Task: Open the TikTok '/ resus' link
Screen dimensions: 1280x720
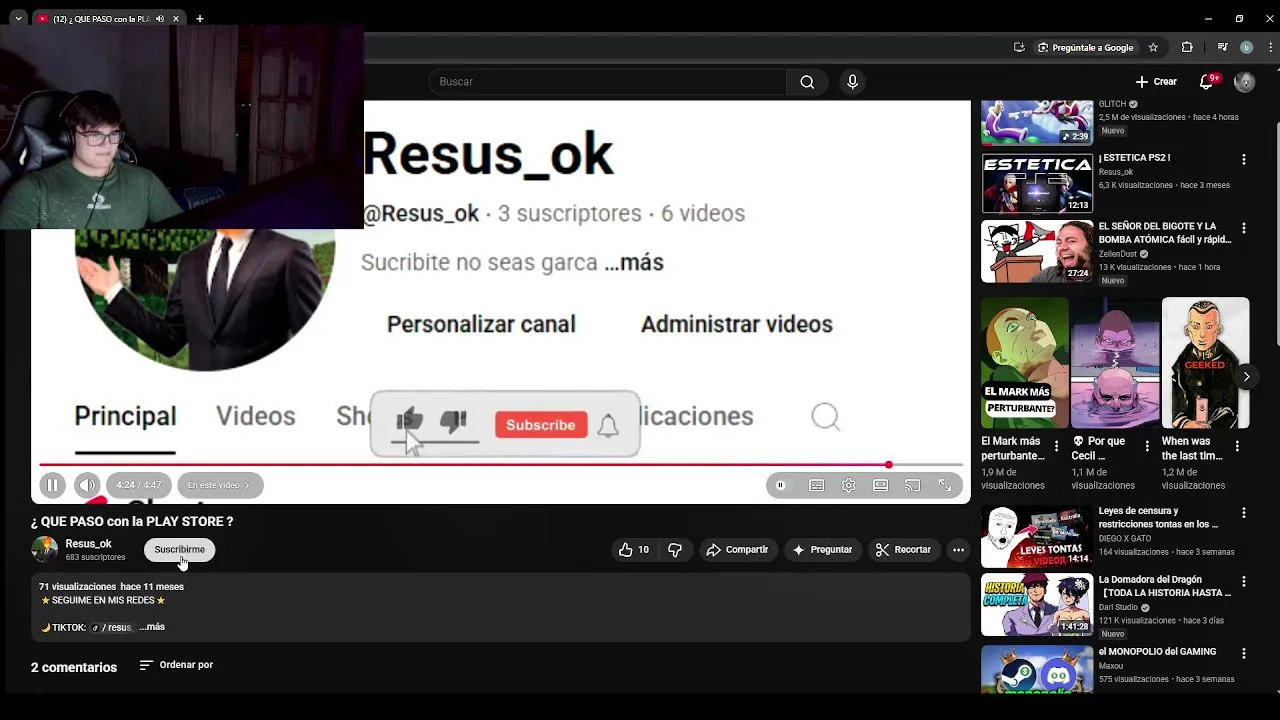Action: 112,627
